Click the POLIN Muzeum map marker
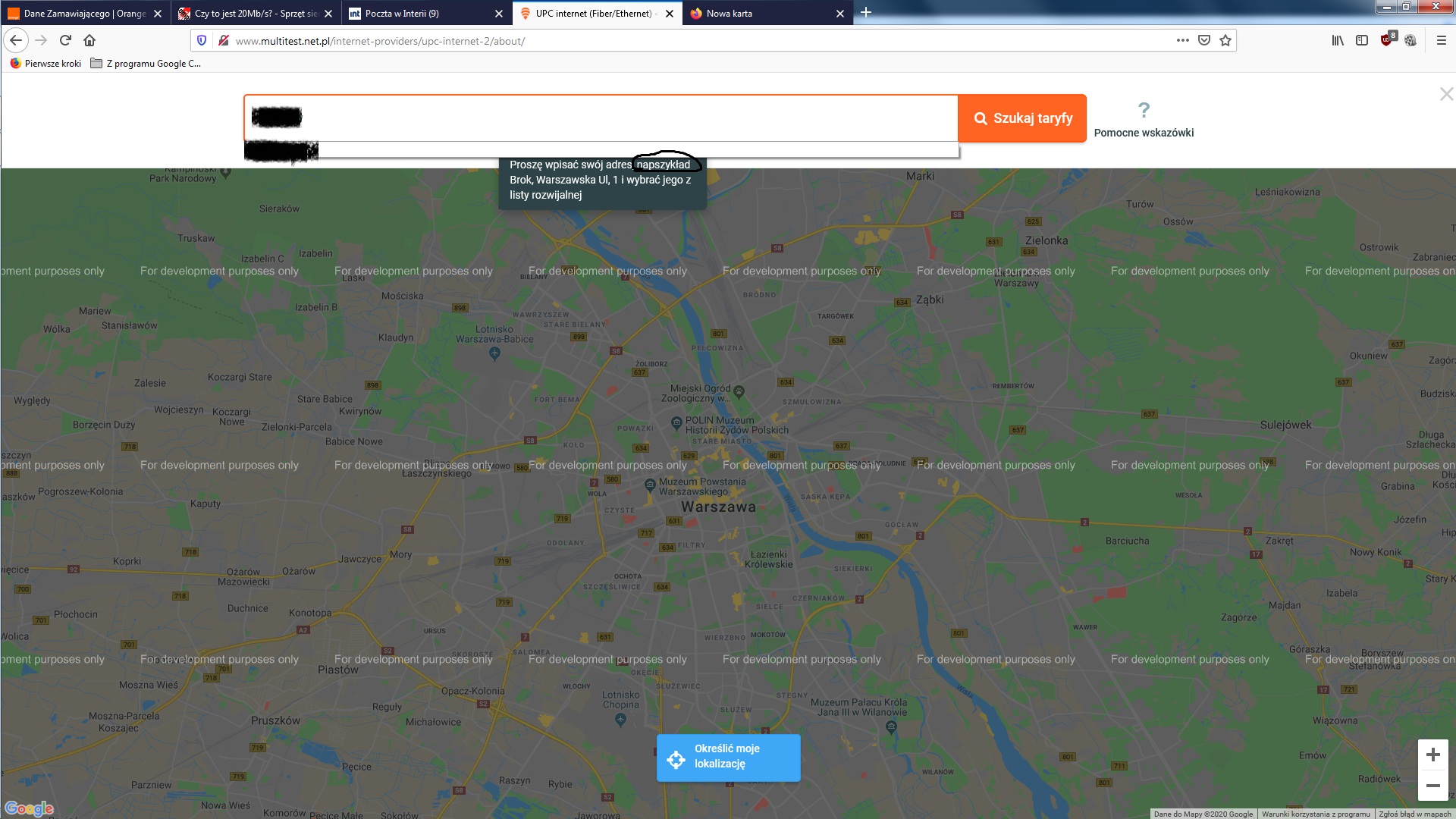The image size is (1456, 819). click(676, 422)
